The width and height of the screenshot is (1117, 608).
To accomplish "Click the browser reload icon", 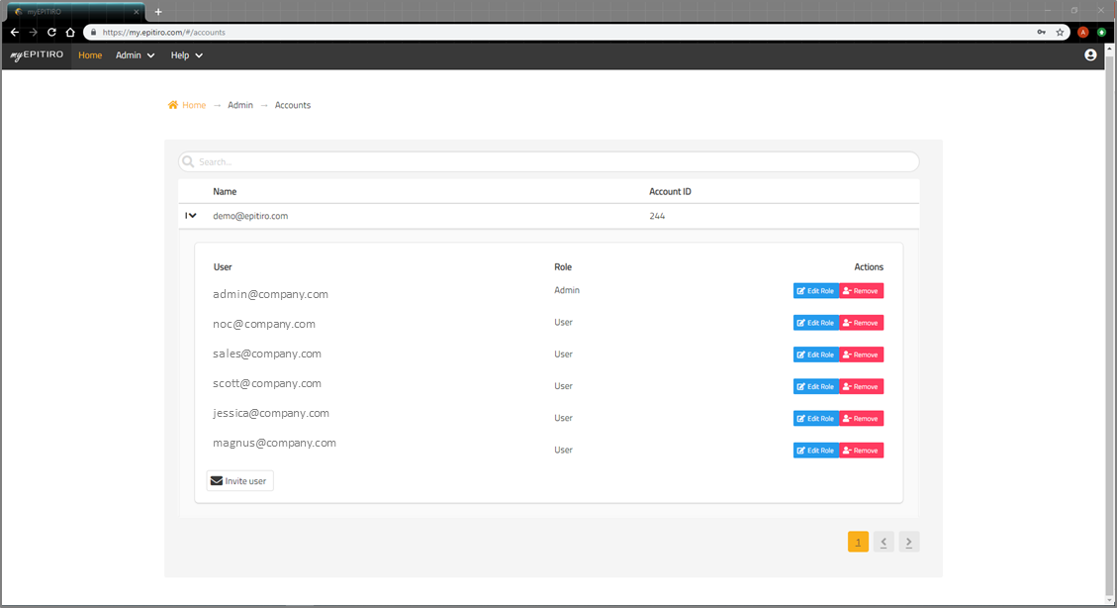I will pos(51,32).
